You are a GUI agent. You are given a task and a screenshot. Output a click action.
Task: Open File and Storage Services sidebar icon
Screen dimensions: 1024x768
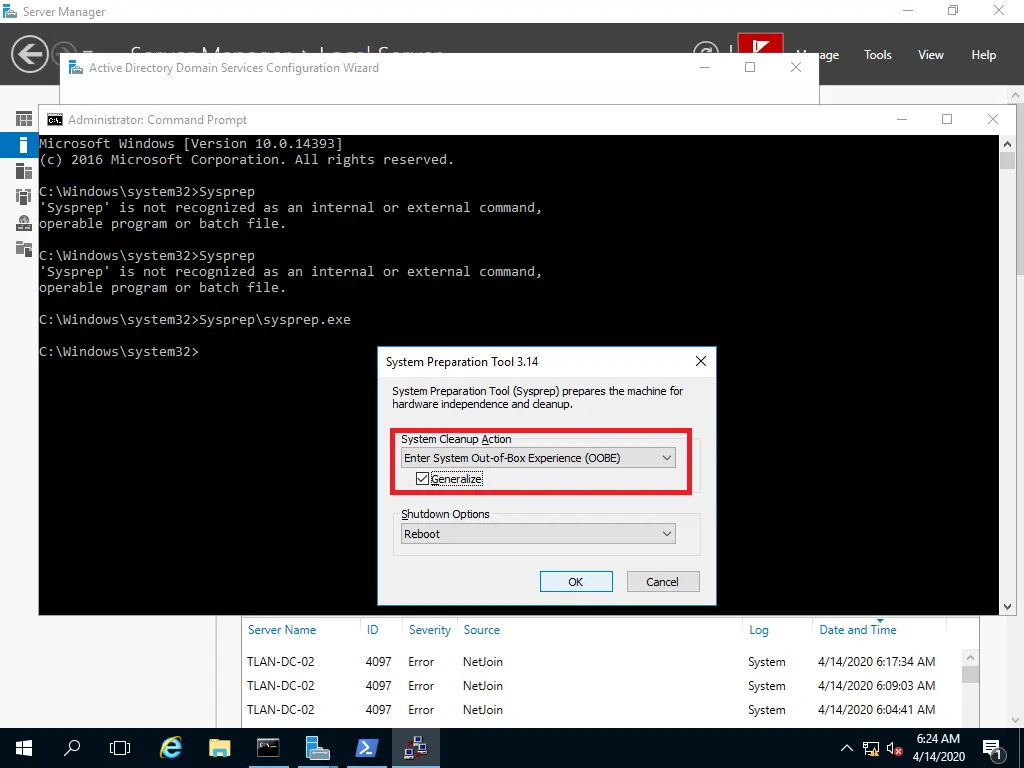[x=24, y=249]
